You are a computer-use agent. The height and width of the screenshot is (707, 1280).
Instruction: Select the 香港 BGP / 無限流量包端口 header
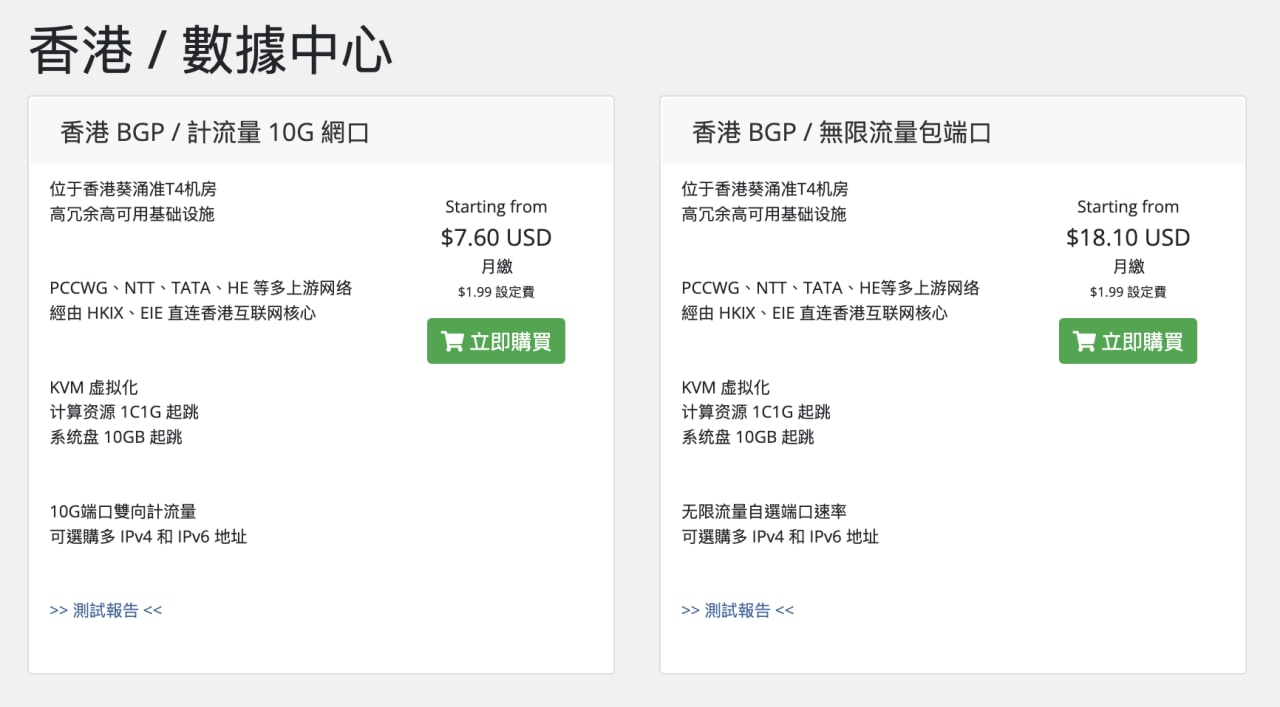[841, 132]
